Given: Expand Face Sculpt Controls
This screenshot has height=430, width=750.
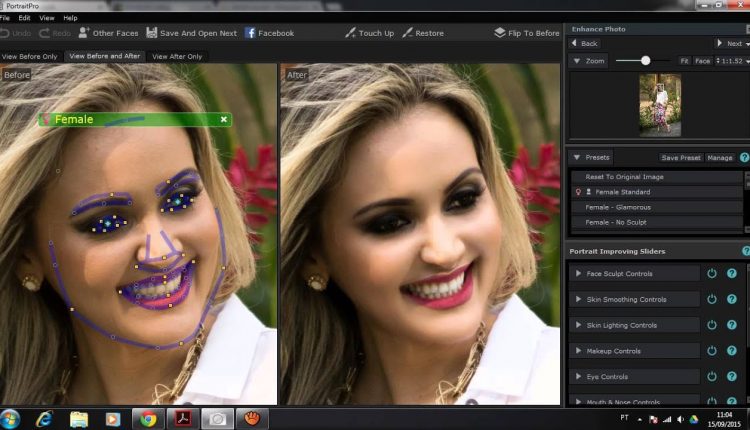Looking at the screenshot, I should tap(578, 273).
